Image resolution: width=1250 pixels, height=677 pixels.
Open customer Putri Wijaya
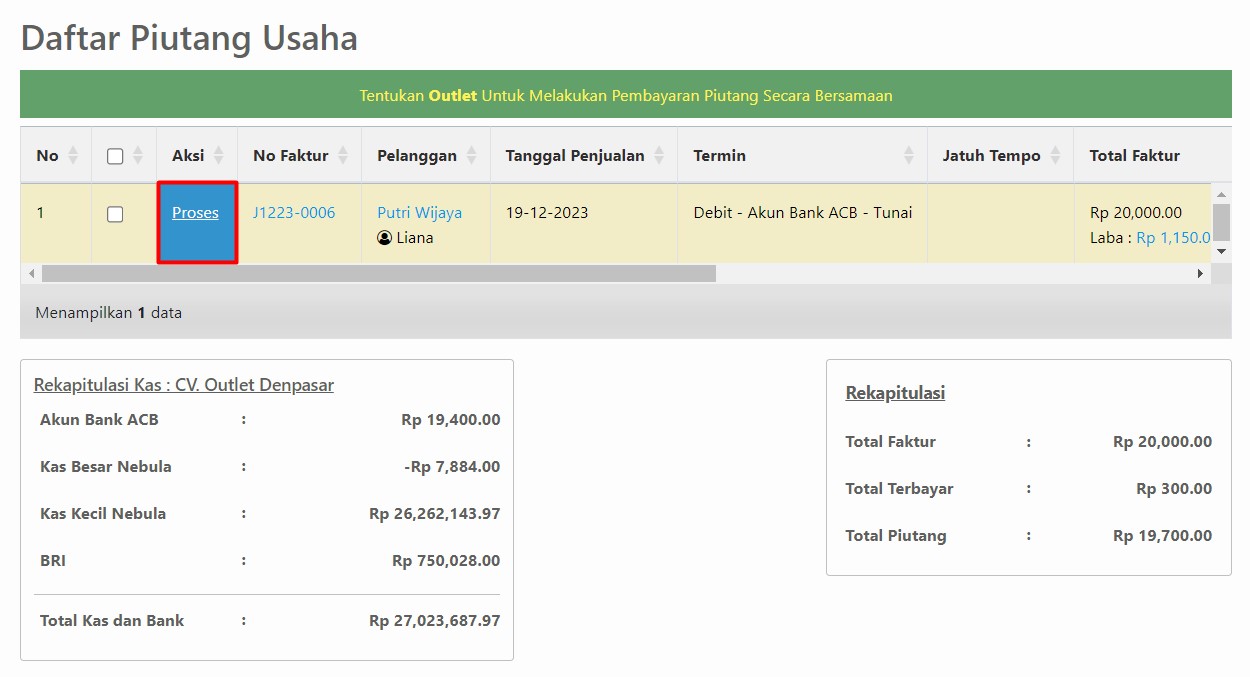[419, 213]
